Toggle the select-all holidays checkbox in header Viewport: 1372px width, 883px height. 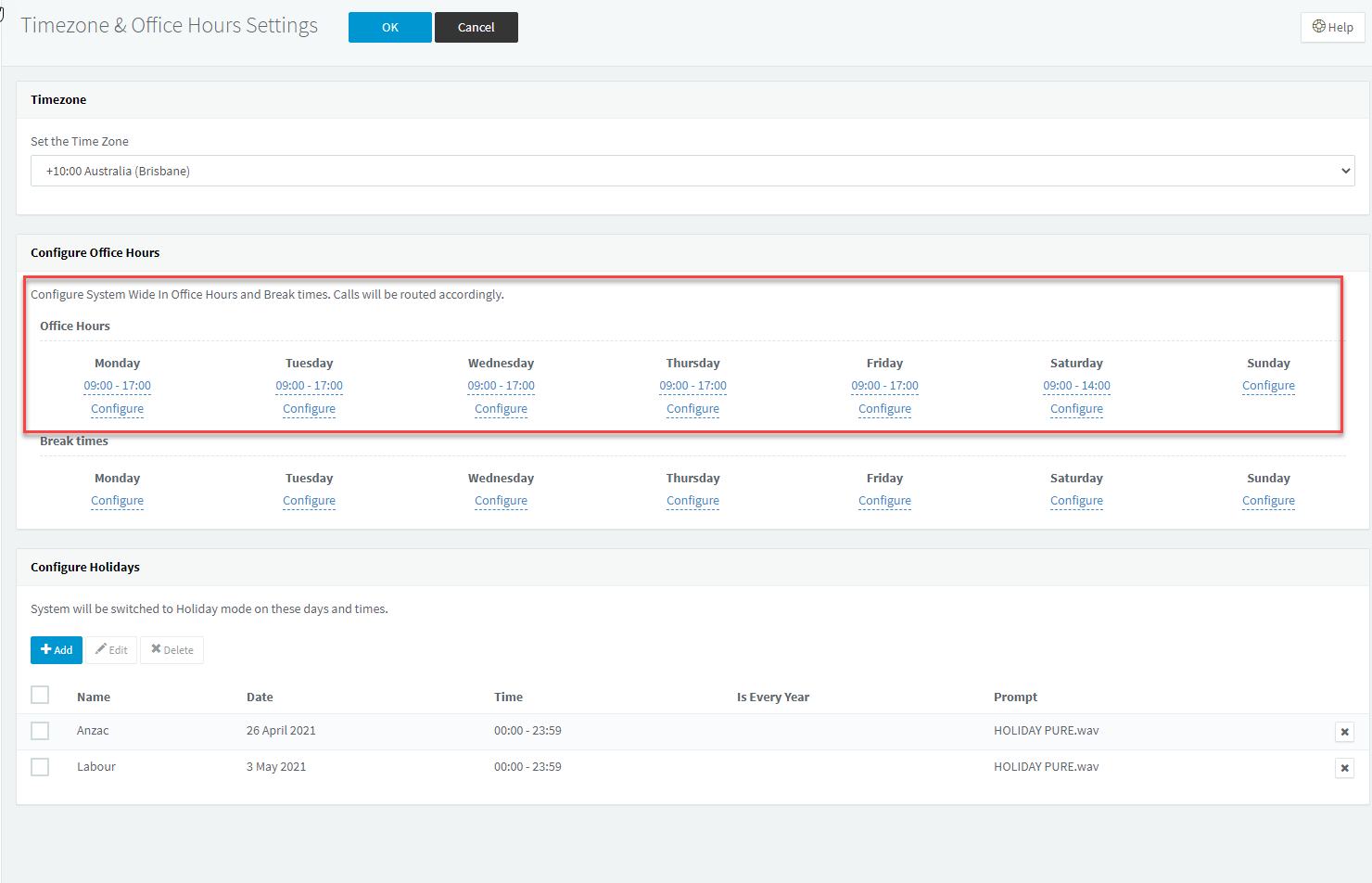[x=40, y=695]
